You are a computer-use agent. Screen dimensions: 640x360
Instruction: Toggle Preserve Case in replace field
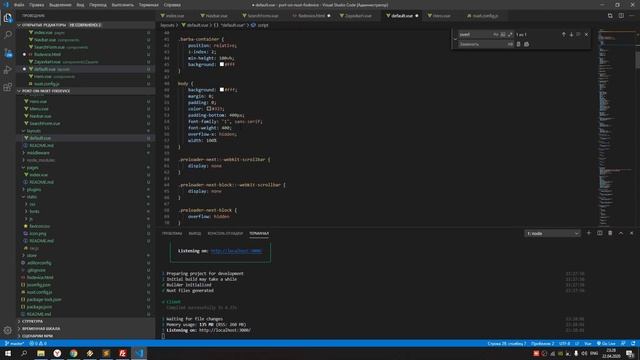[x=510, y=44]
